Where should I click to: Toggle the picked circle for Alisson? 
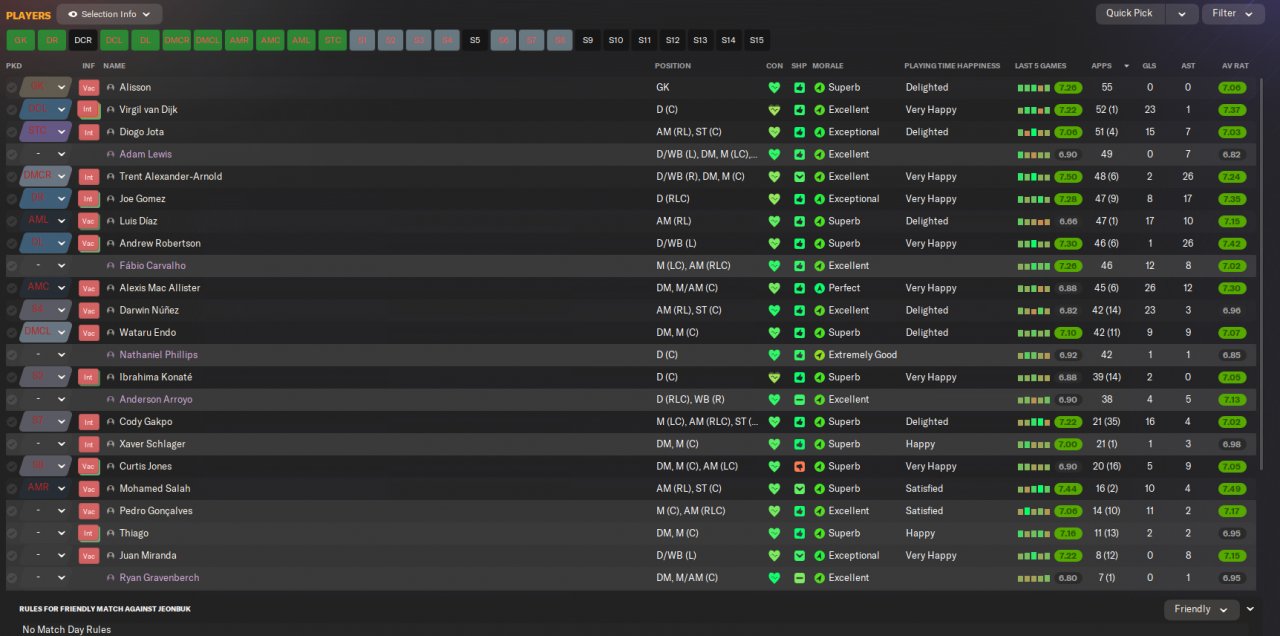12,88
